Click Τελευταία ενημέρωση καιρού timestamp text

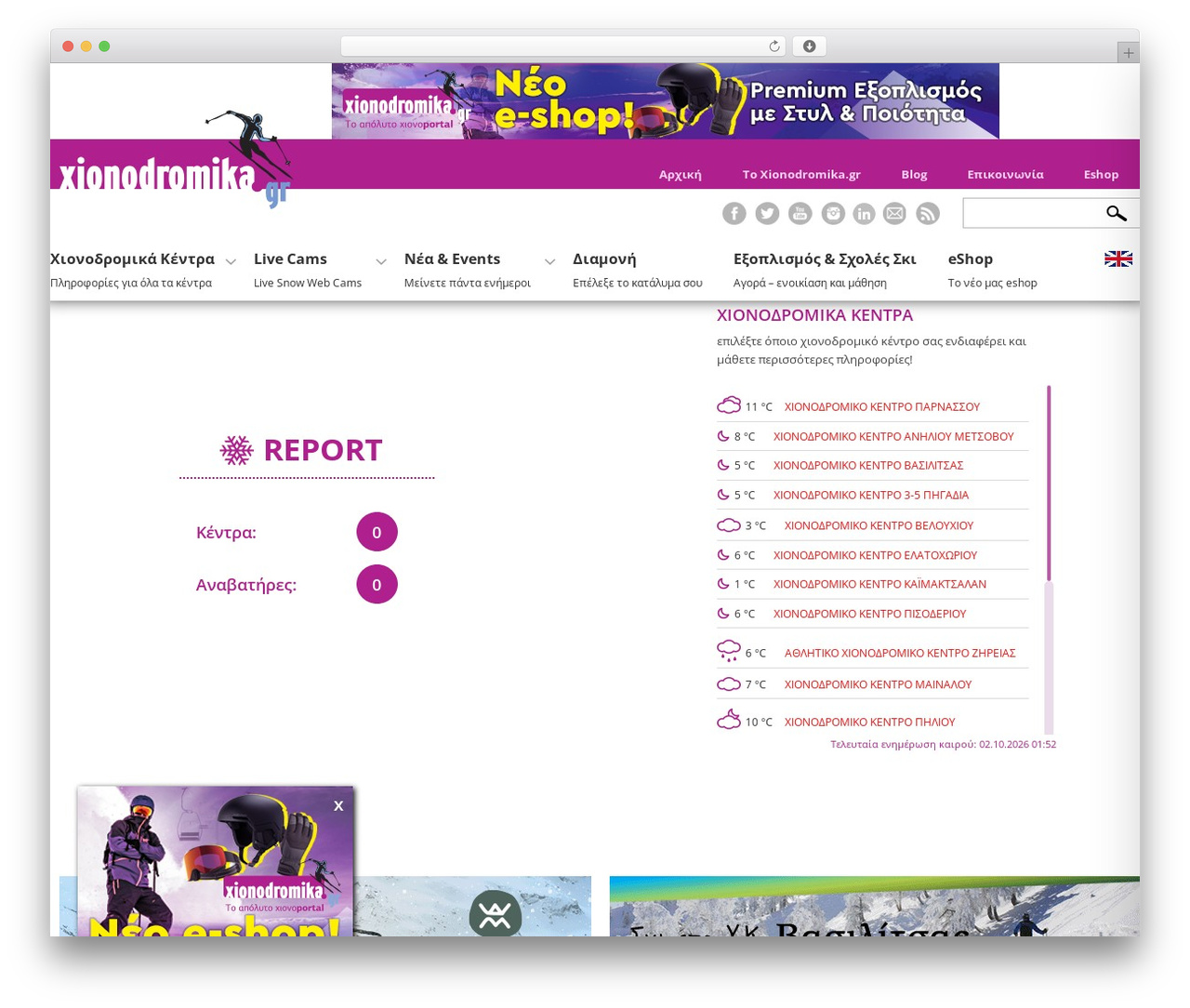943,744
